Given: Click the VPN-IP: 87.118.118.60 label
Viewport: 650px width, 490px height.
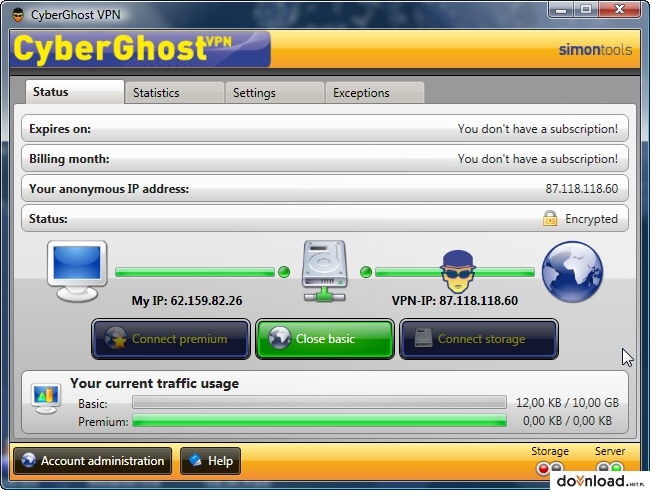Looking at the screenshot, I should [455, 300].
